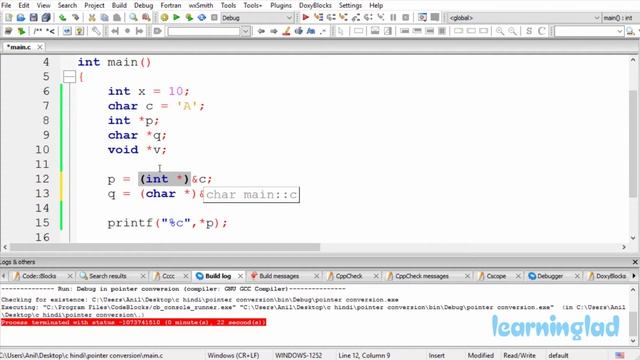Screen dimensions: 640x360
Task: Click the Next line debug icon
Action: click(x=331, y=18)
